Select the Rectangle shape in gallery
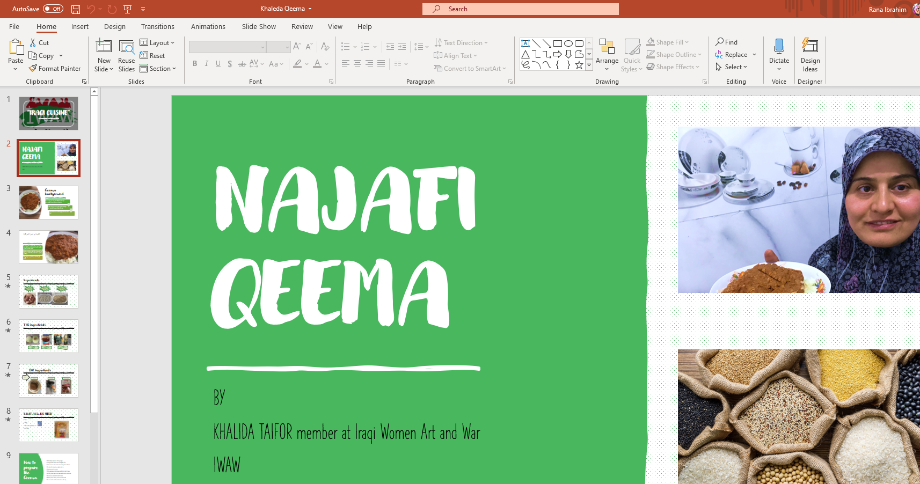Image resolution: width=920 pixels, height=484 pixels. [x=558, y=43]
